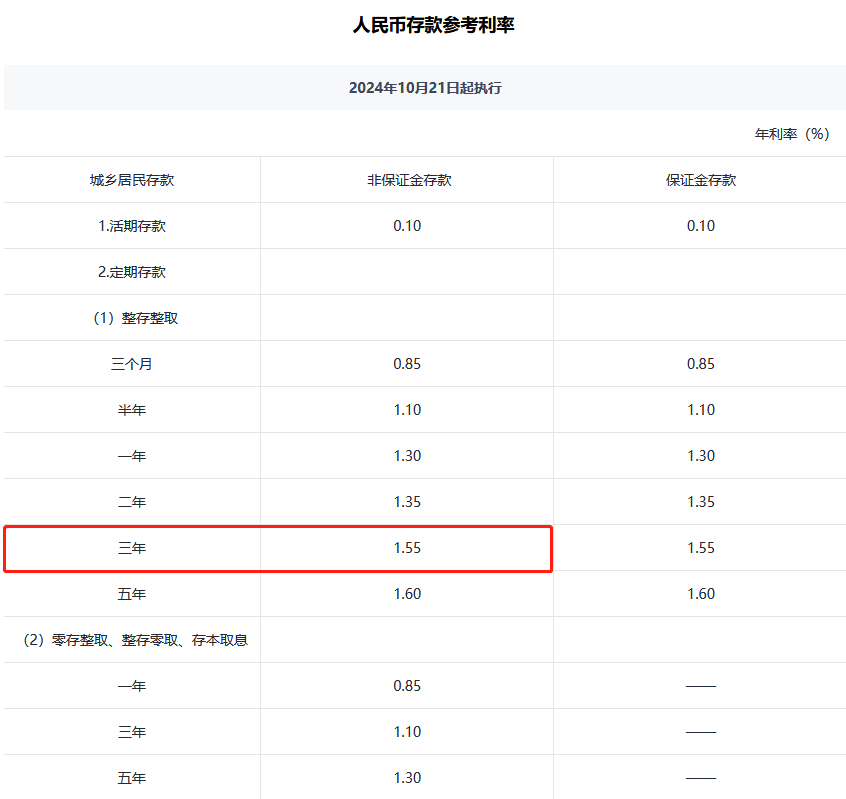
Task: Click the 年利率（%） unit label
Action: point(792,134)
